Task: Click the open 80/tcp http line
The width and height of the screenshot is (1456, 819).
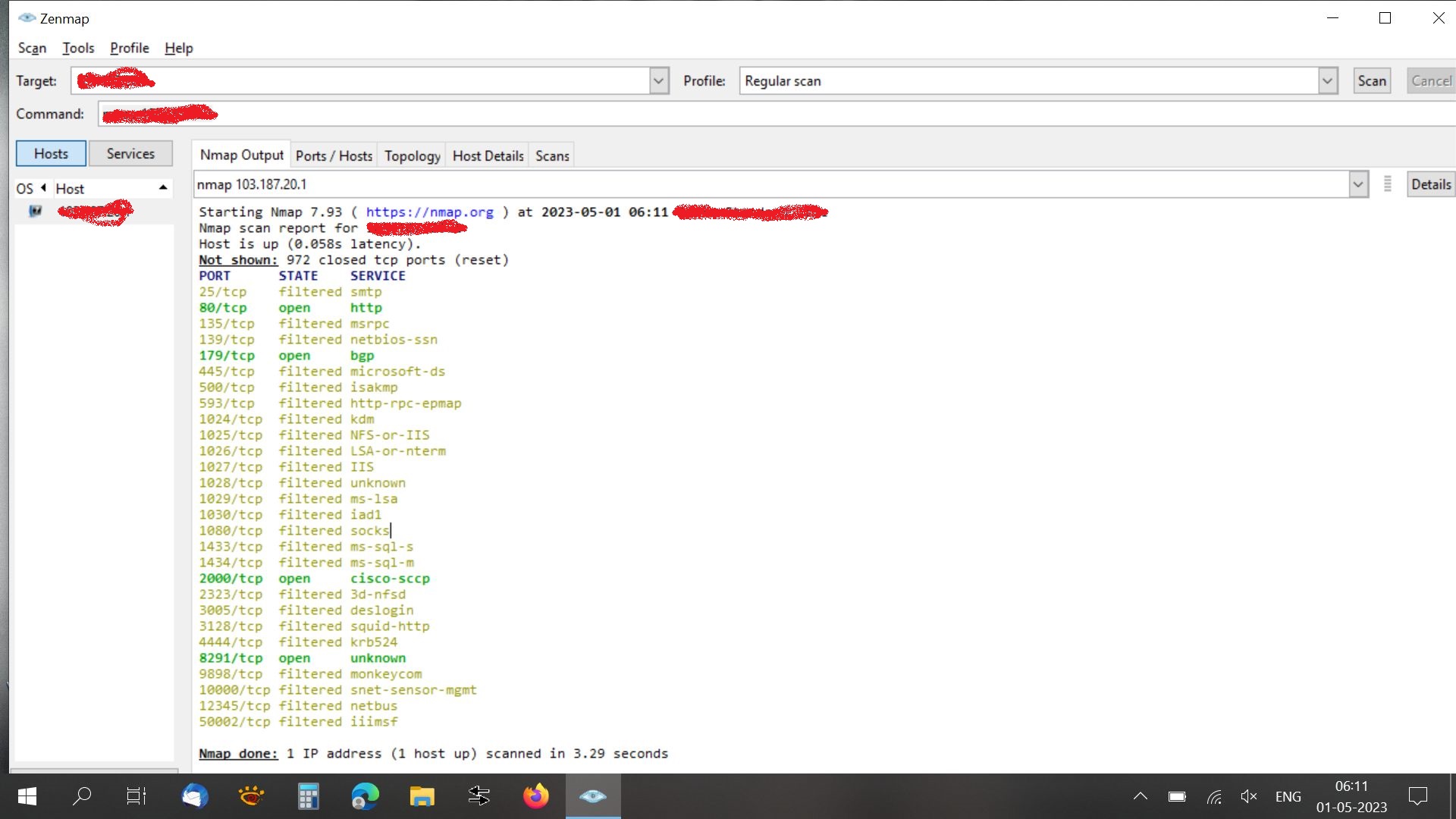Action: point(290,308)
